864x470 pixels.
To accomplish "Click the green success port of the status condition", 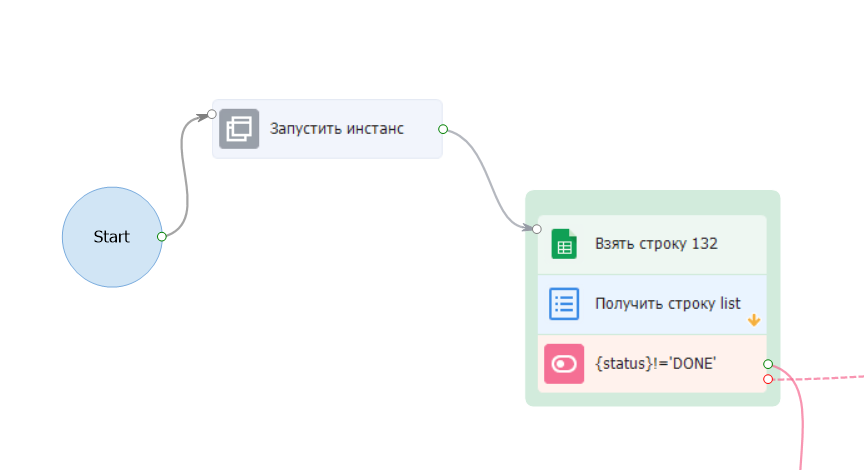I will click(768, 364).
